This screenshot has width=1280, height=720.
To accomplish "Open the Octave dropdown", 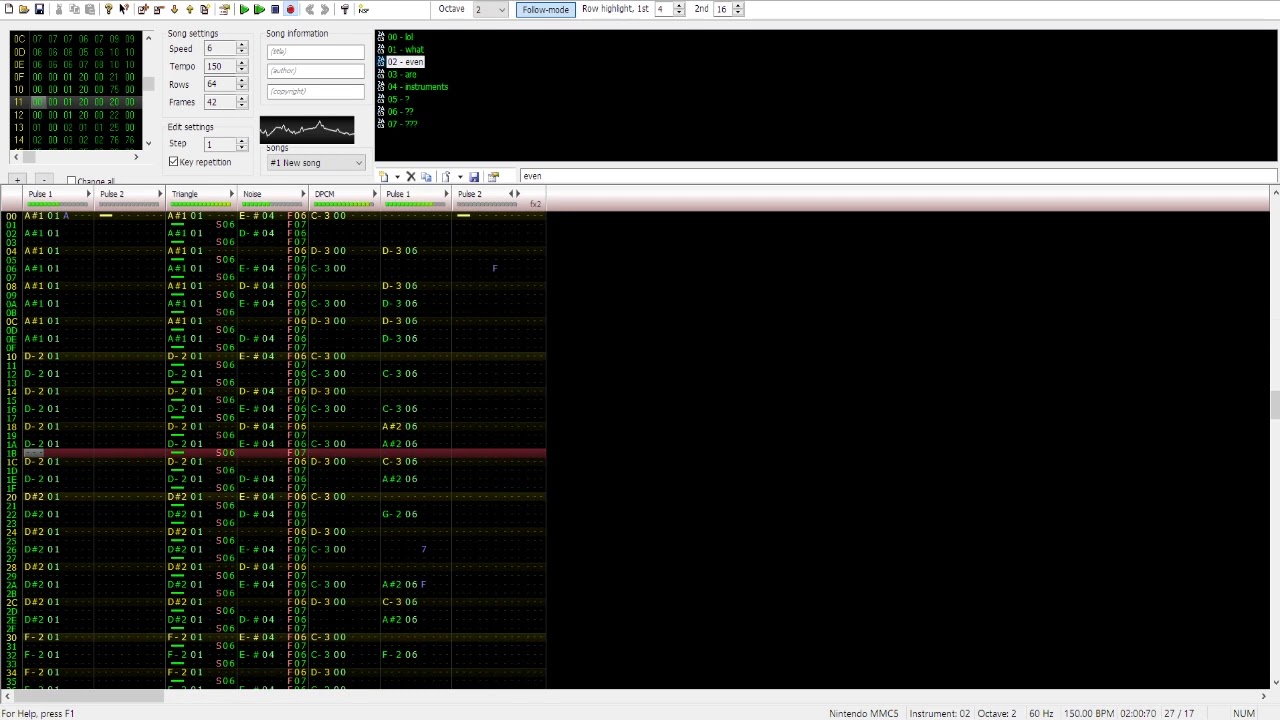I will (x=490, y=9).
